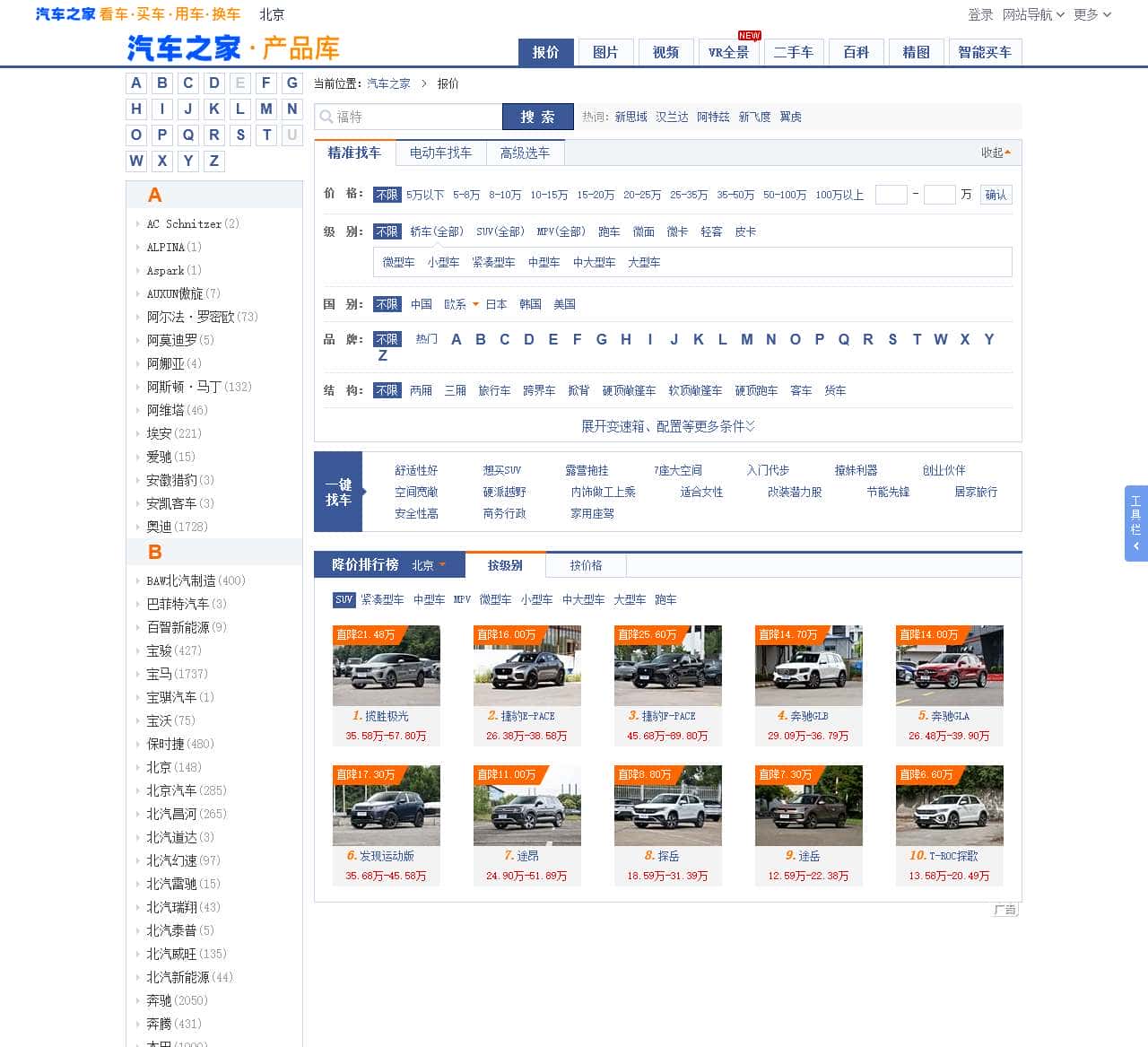Select the 想买SUV quick-find tag
This screenshot has width=1148, height=1047.
coord(501,470)
